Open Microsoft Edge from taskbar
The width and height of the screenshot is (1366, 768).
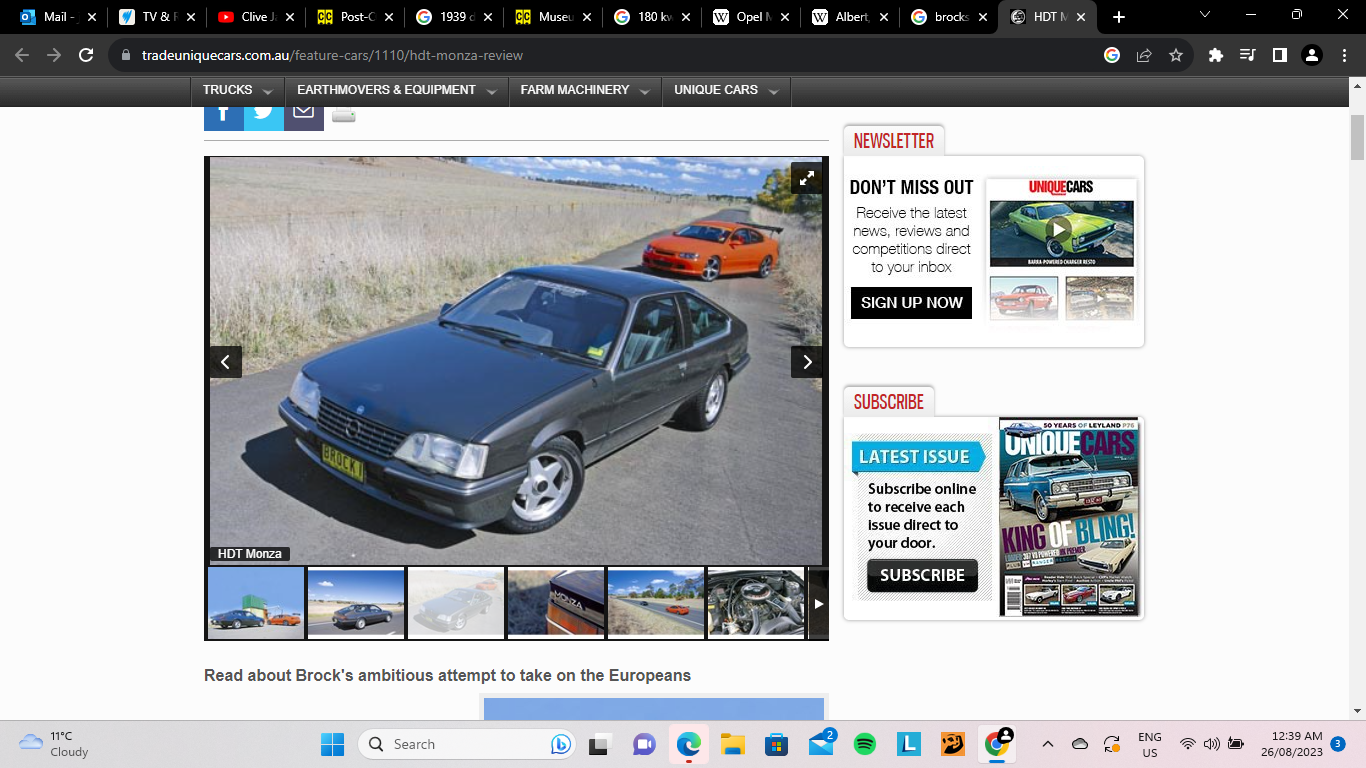click(688, 744)
